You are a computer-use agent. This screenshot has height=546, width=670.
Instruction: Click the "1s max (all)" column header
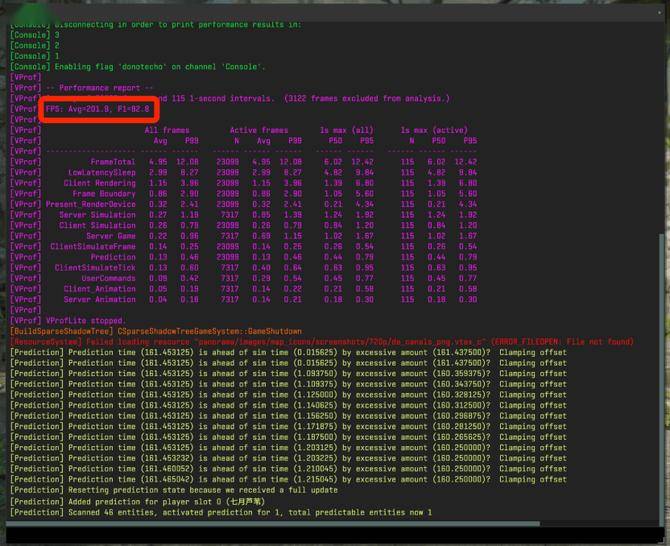[x=346, y=130]
